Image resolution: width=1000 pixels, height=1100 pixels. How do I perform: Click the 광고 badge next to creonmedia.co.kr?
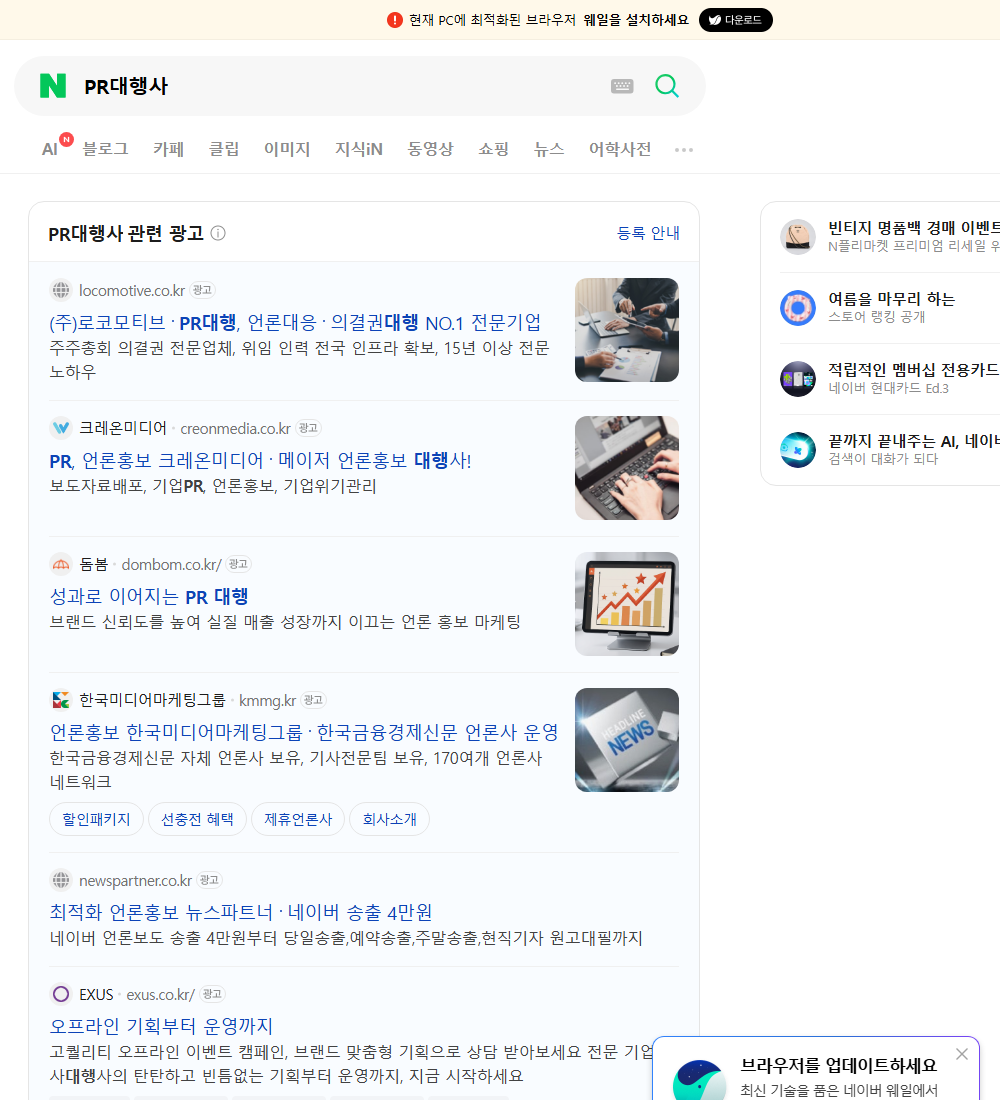(x=308, y=428)
